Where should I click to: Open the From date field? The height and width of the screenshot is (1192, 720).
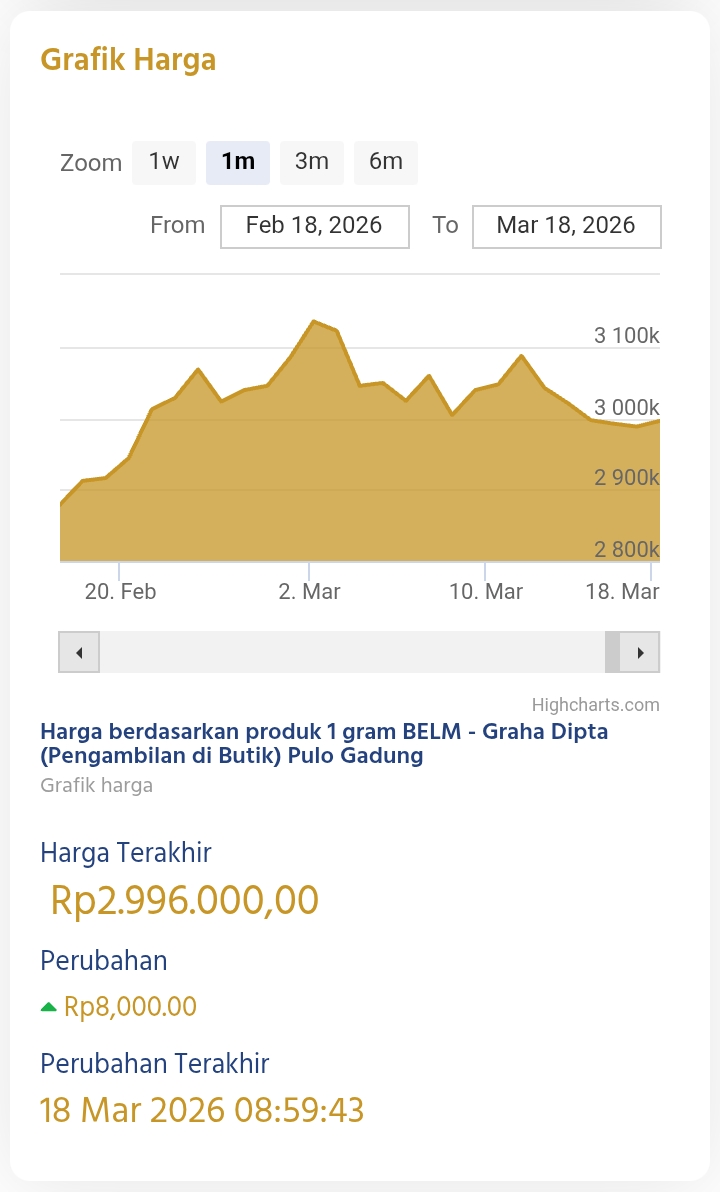click(314, 226)
